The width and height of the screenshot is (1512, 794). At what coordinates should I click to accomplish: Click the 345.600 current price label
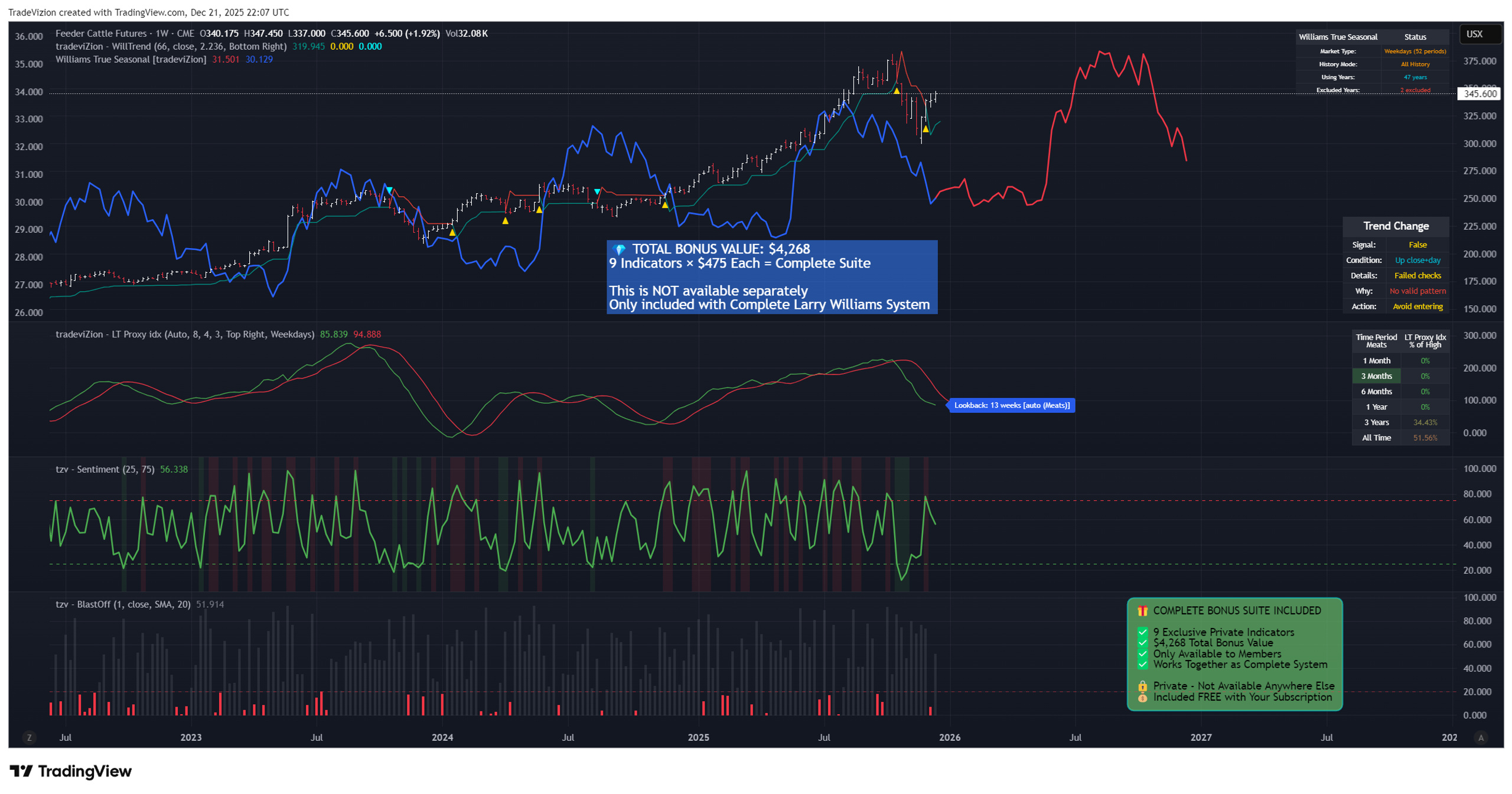coord(1480,93)
